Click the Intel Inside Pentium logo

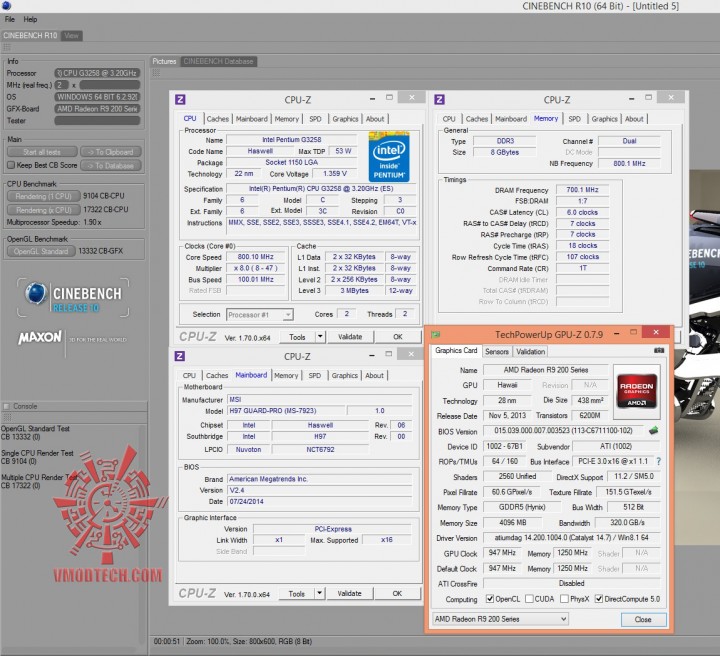pyautogui.click(x=388, y=157)
